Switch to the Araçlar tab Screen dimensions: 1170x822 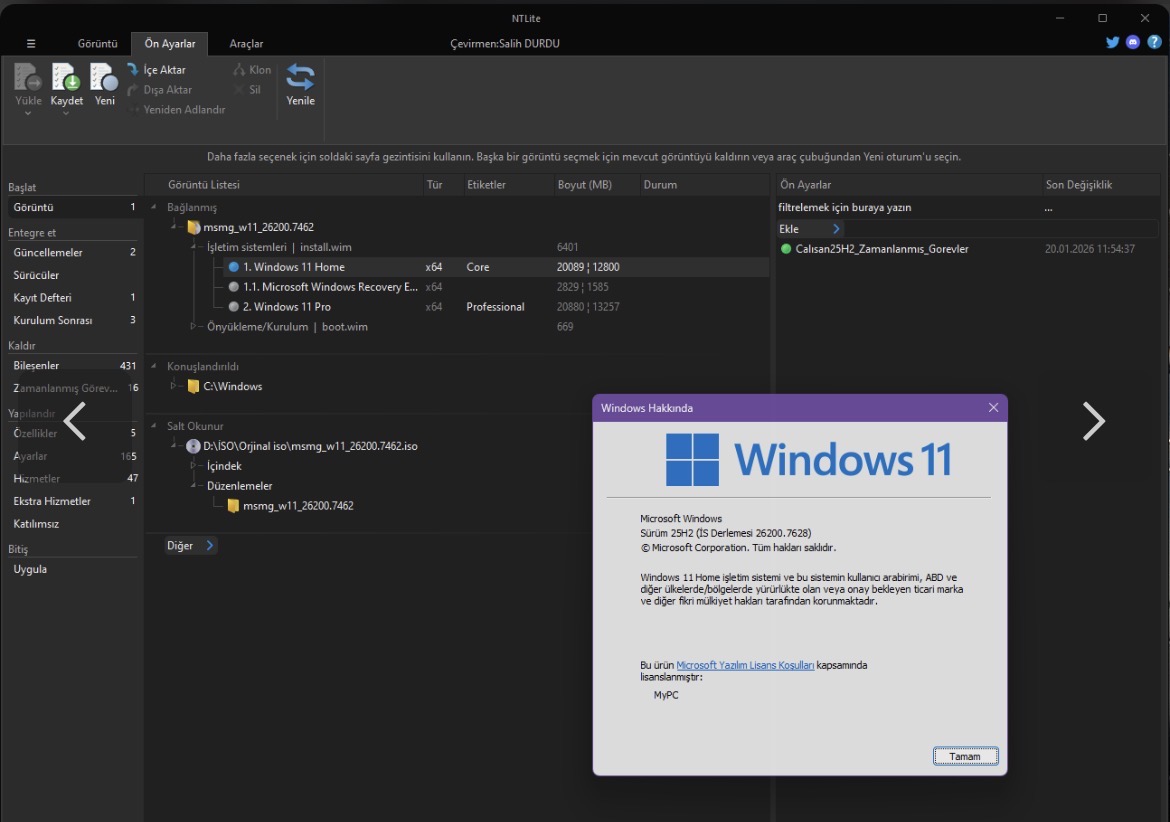[x=246, y=44]
